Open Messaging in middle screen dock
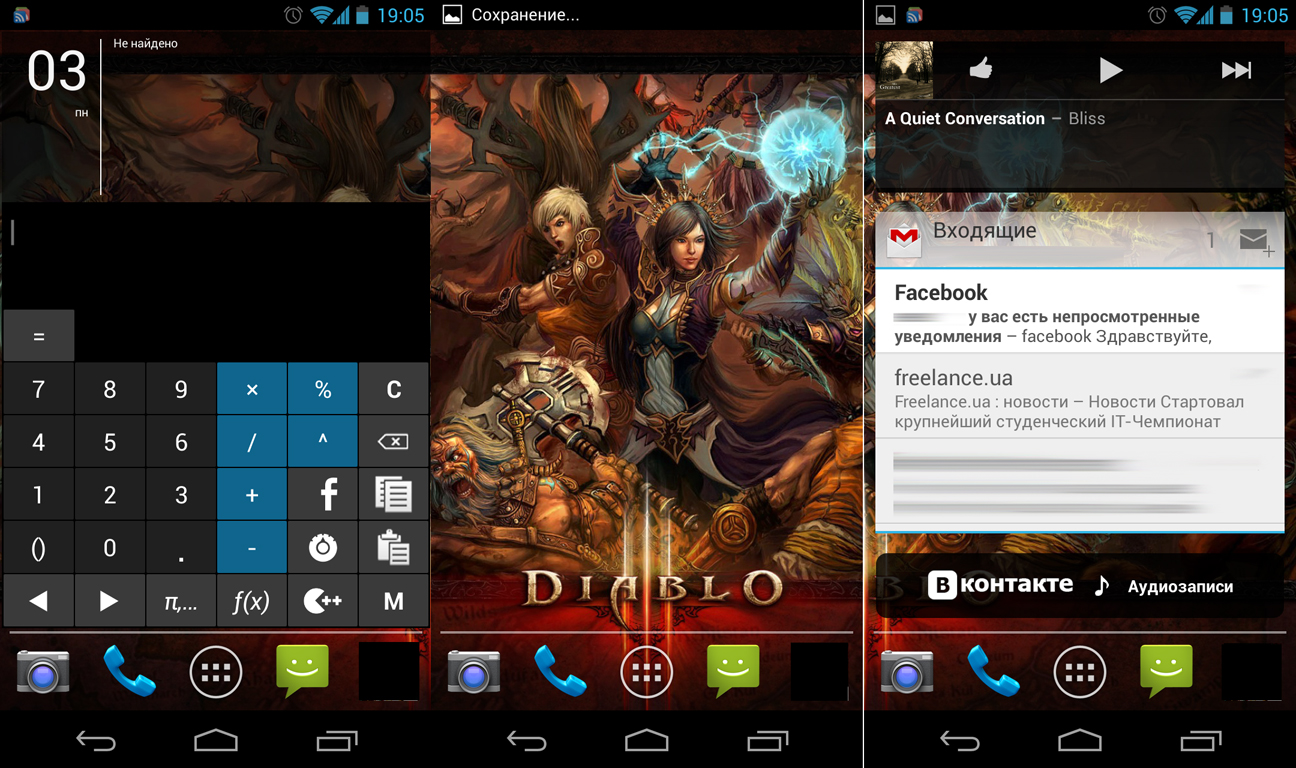The height and width of the screenshot is (768, 1296). 733,671
